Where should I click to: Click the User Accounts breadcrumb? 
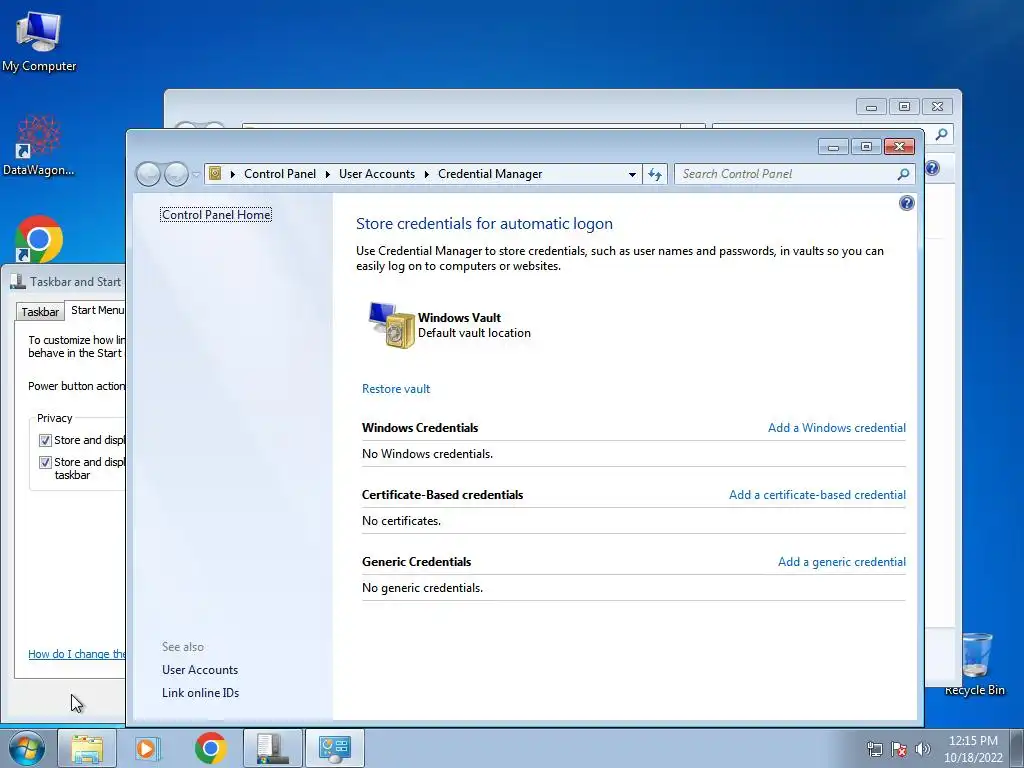click(x=377, y=174)
